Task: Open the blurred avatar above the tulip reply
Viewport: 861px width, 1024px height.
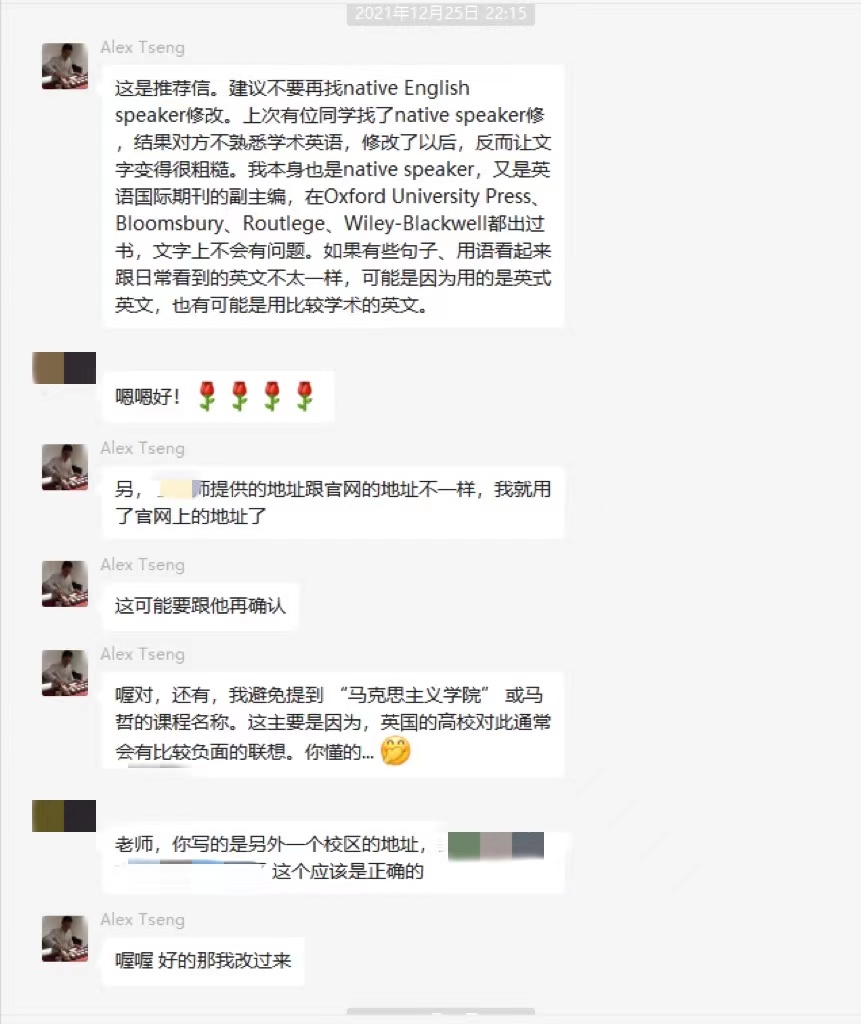Action: tap(64, 368)
